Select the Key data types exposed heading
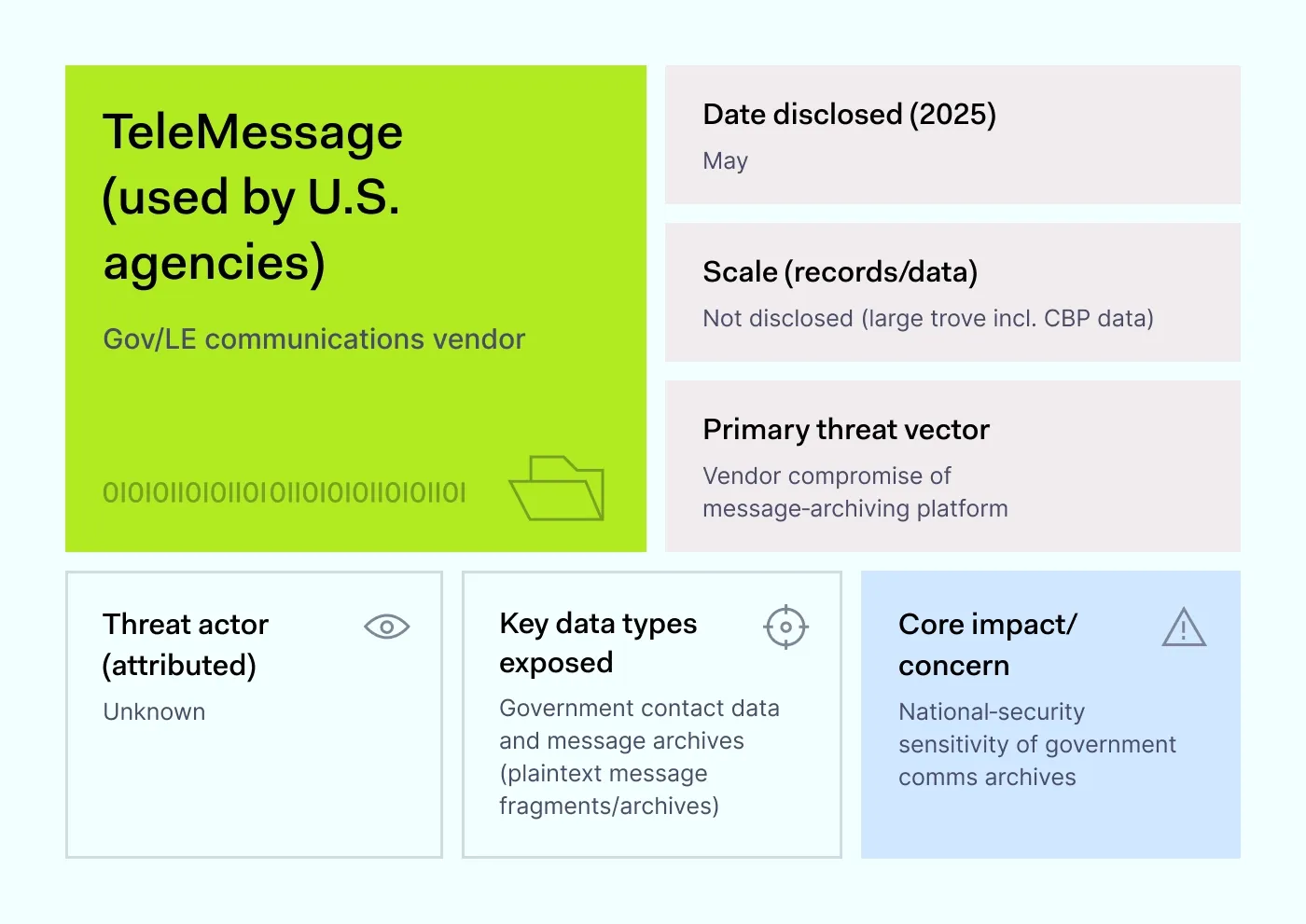 [x=598, y=642]
